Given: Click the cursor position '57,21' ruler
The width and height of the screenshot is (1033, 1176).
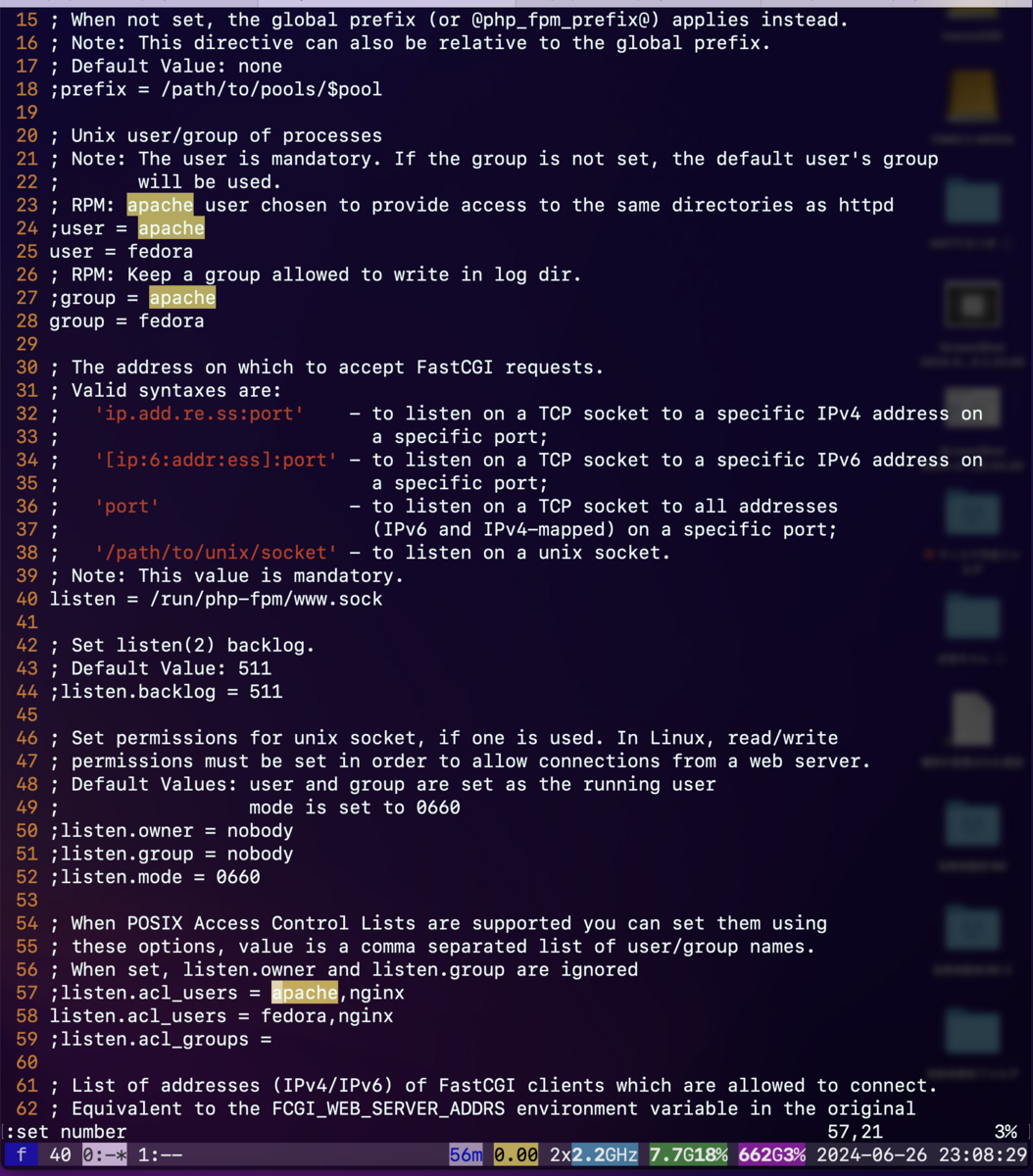Looking at the screenshot, I should pos(855,1132).
